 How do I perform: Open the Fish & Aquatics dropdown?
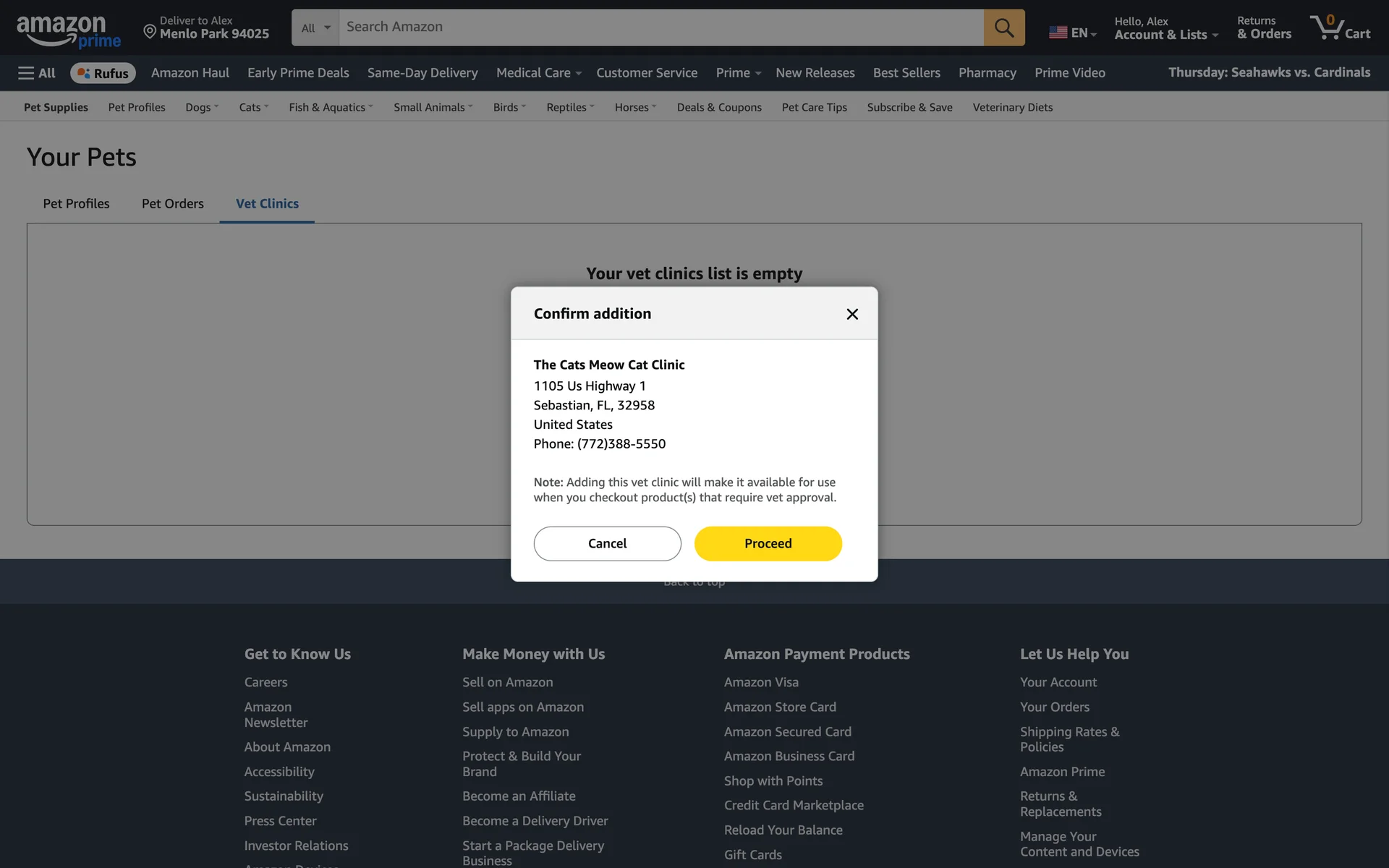coord(330,107)
